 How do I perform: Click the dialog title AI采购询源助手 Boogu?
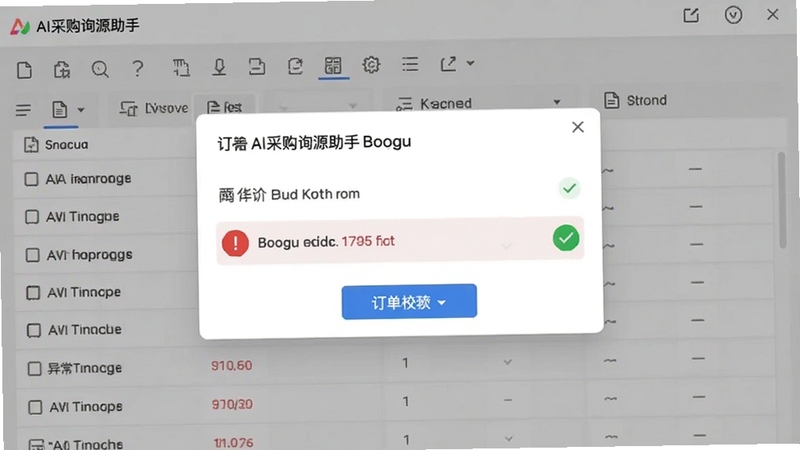pos(314,143)
